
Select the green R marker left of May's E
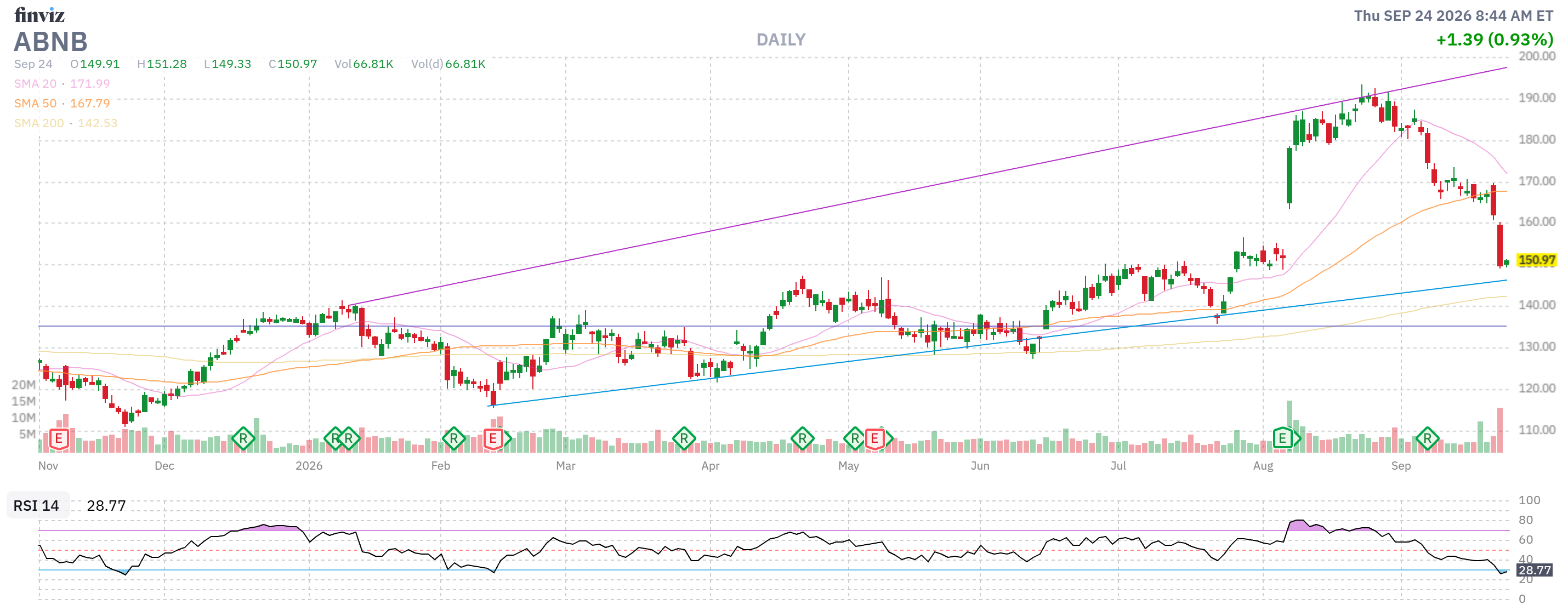[x=855, y=438]
